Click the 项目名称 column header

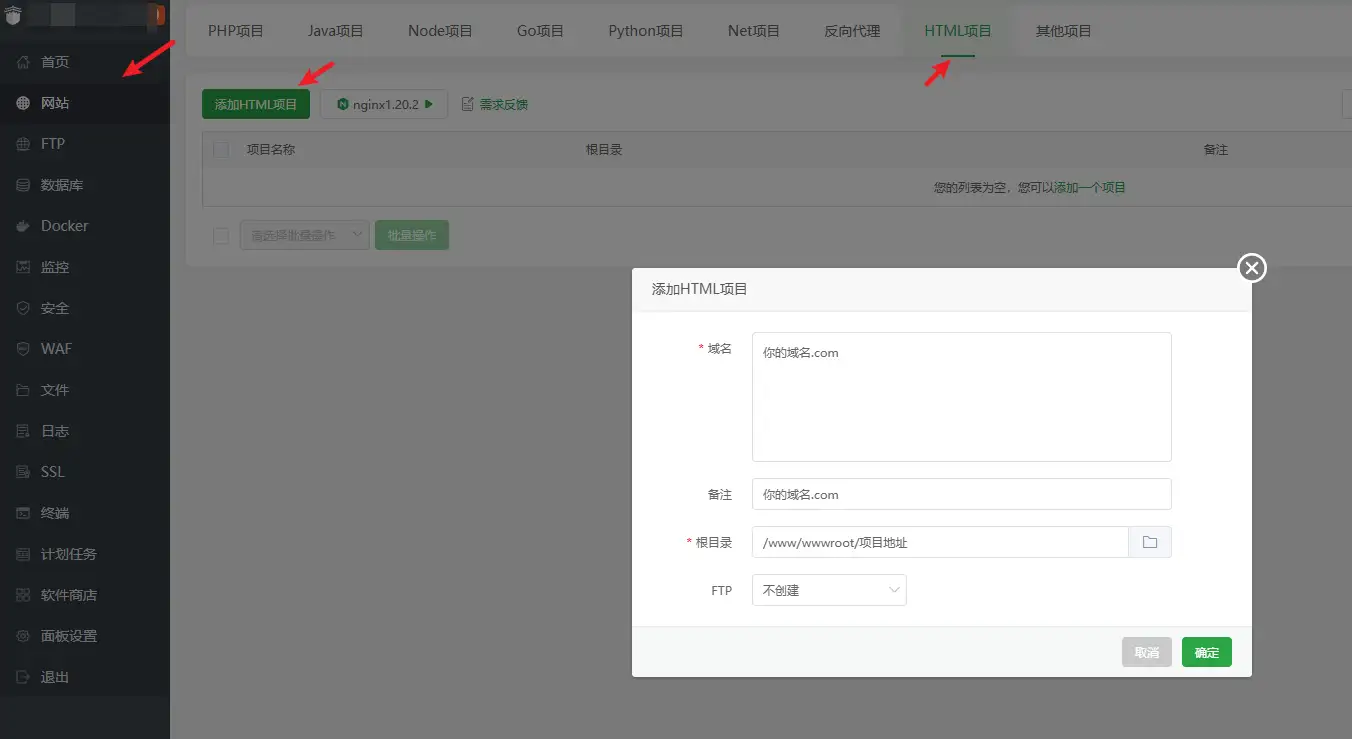pos(271,149)
